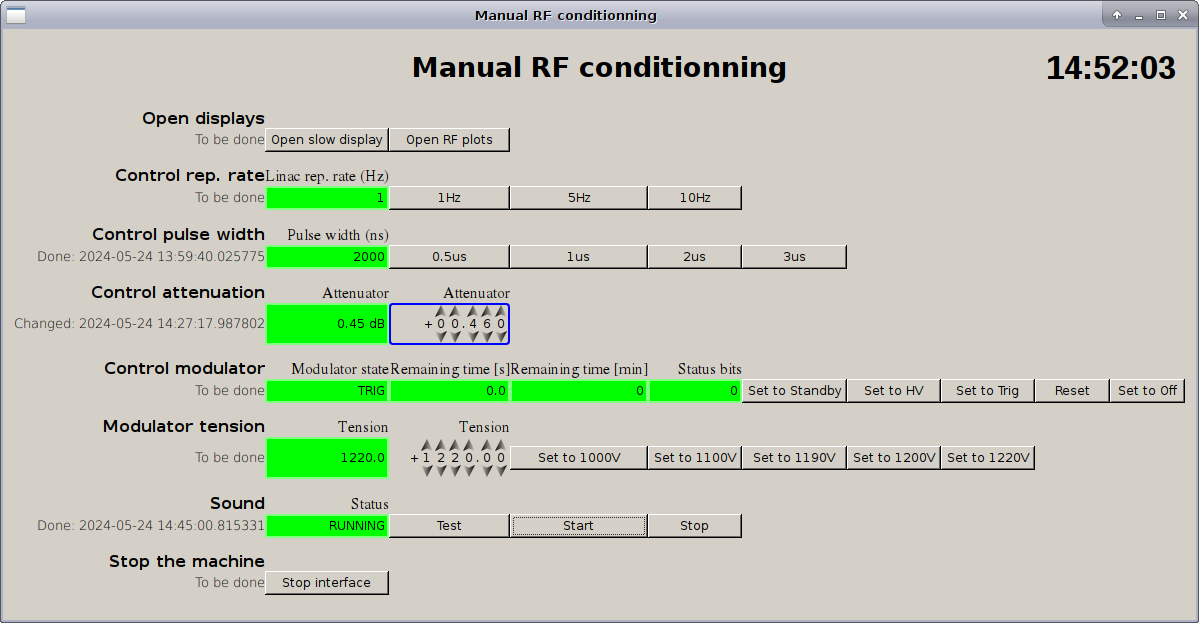Image resolution: width=1199 pixels, height=623 pixels.
Task: Open RF plots
Action: [449, 140]
